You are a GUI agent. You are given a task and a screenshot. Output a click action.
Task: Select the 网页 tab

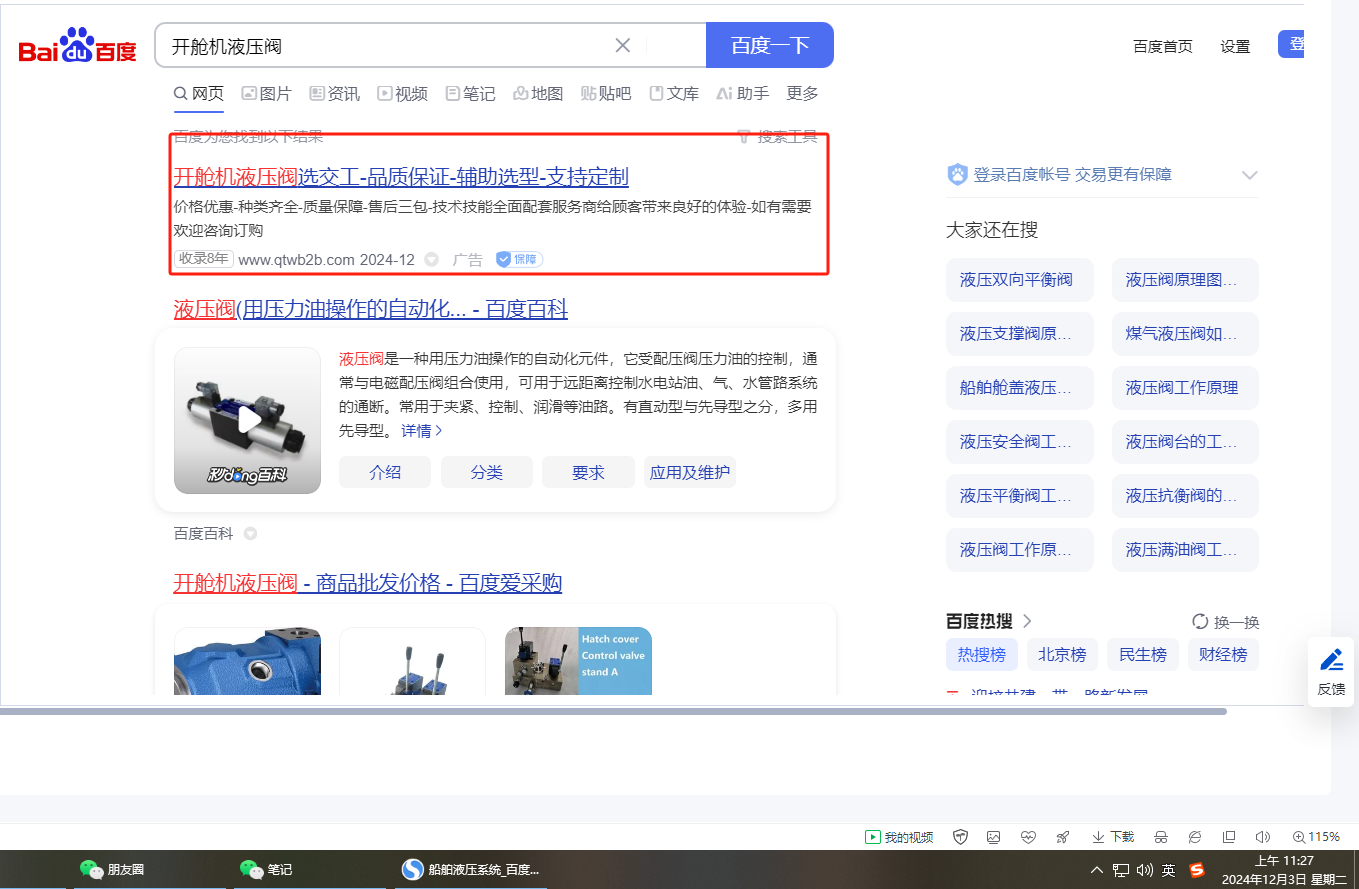199,93
